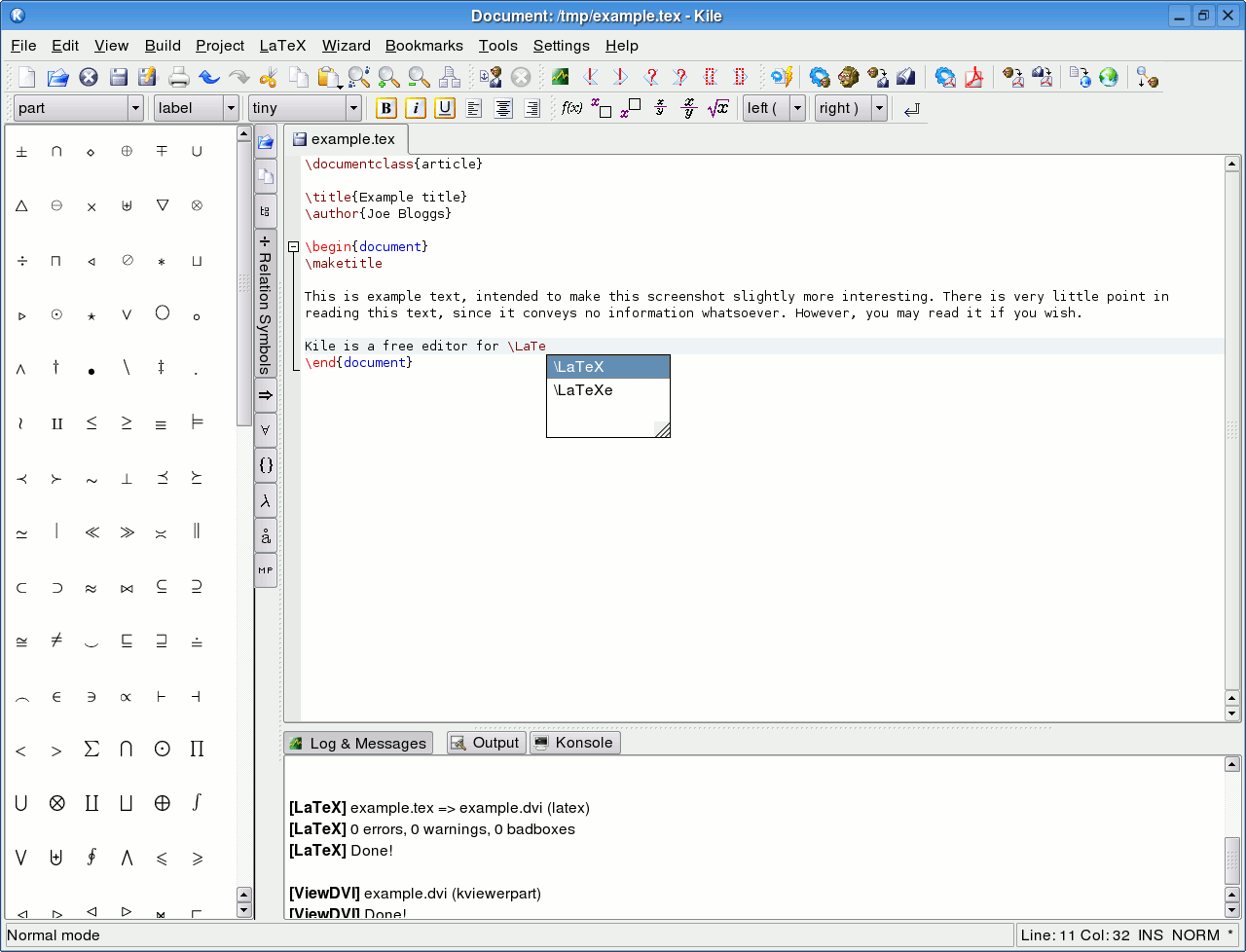This screenshot has width=1246, height=952.
Task: Undo the last edit with the blue arrow
Action: coord(209,77)
